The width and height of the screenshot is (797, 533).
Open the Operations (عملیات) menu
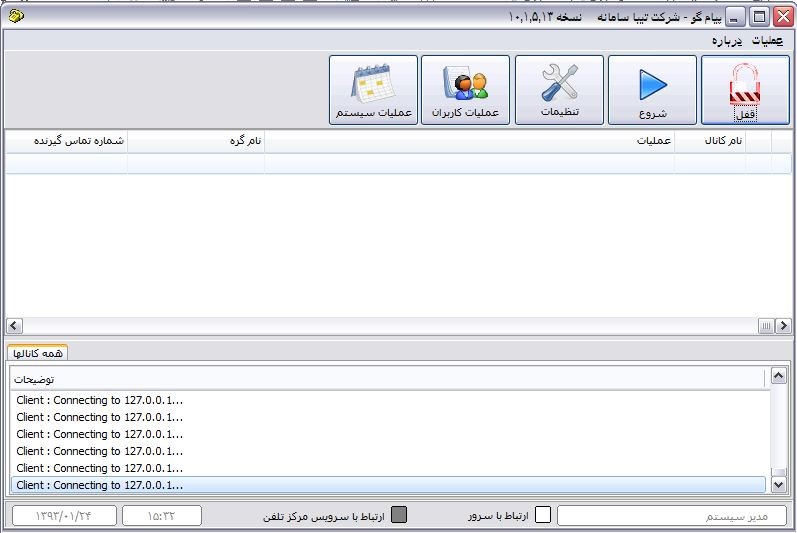click(767, 41)
